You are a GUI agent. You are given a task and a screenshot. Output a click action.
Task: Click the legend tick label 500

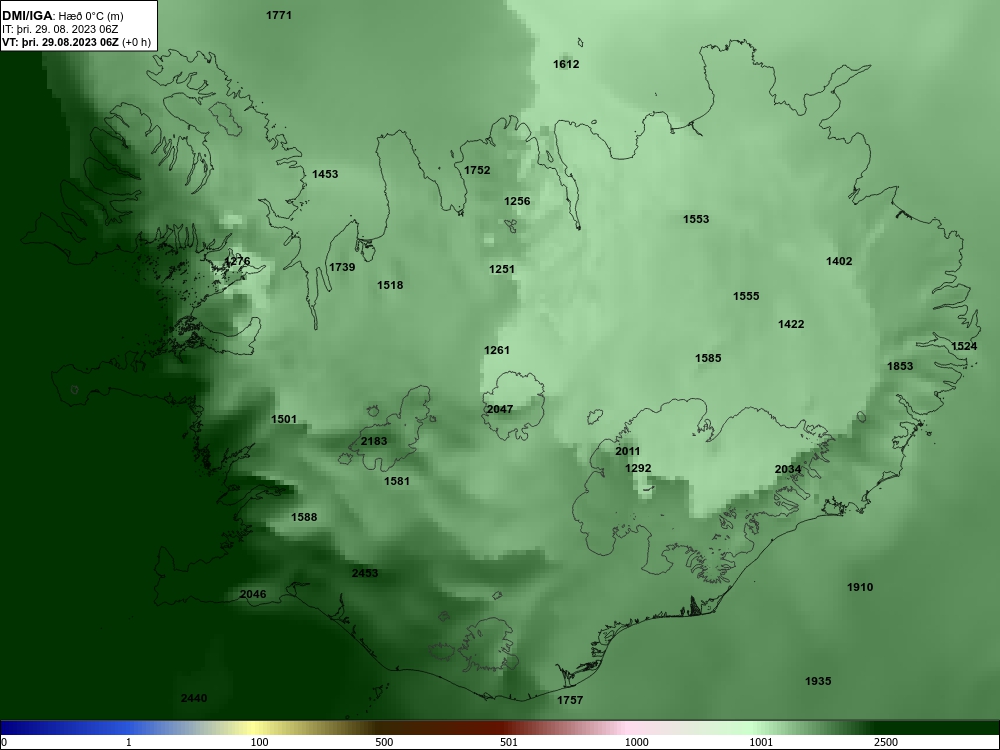click(x=384, y=742)
